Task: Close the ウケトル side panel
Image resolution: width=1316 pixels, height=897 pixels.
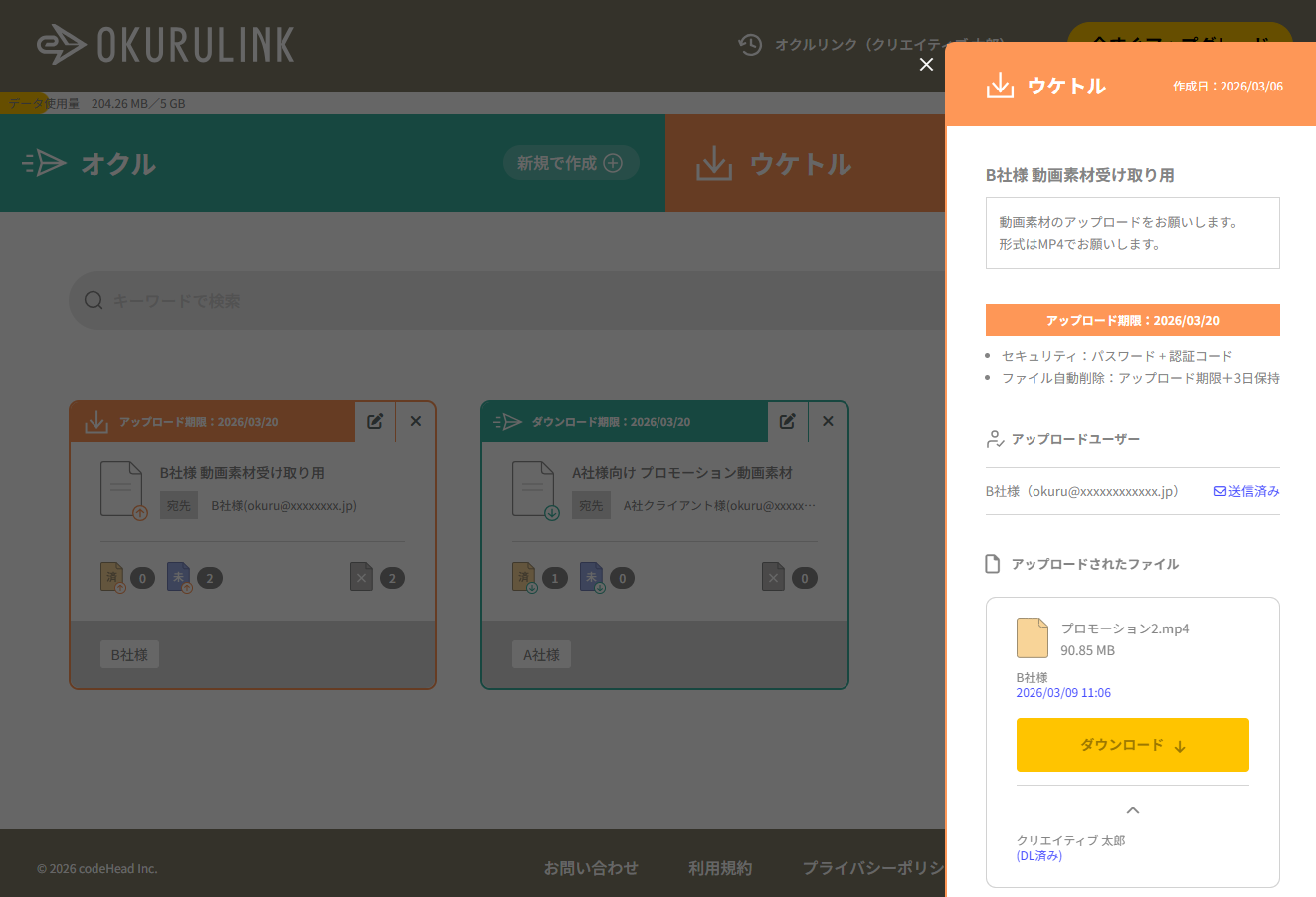Action: 926,65
